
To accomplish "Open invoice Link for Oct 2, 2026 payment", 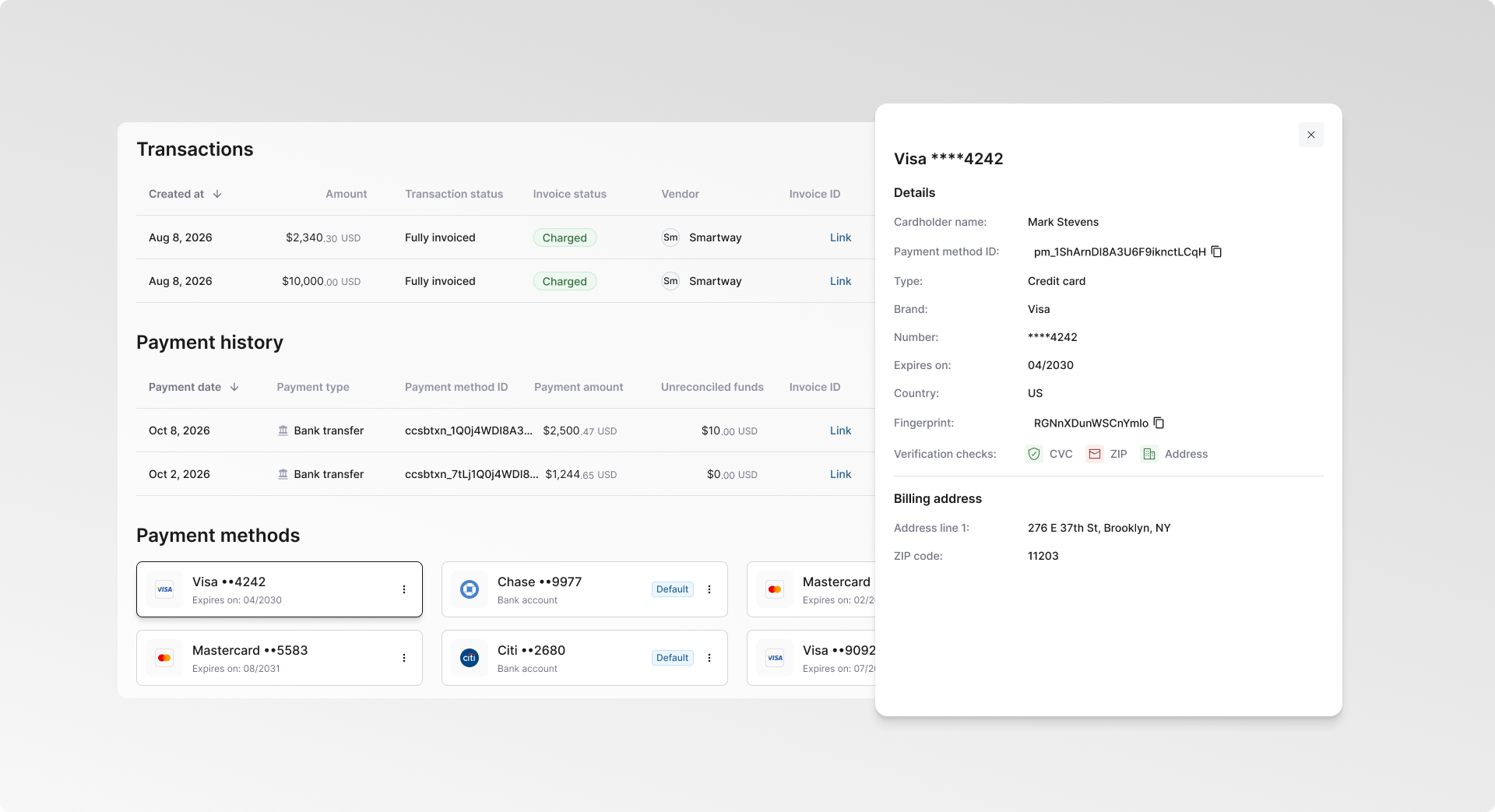I will [840, 474].
